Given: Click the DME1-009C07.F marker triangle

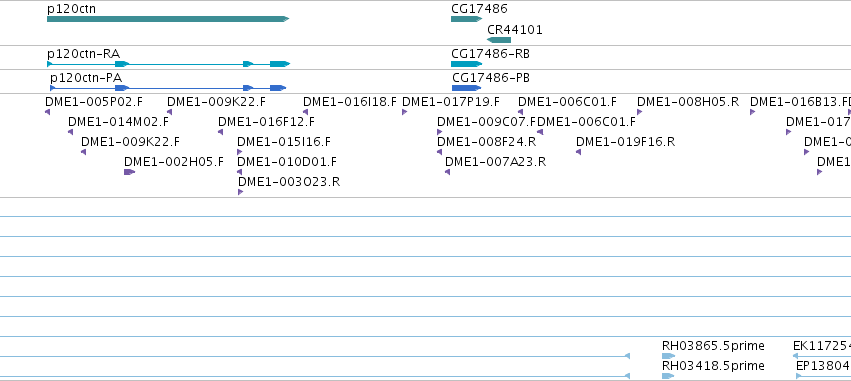Looking at the screenshot, I should (440, 132).
